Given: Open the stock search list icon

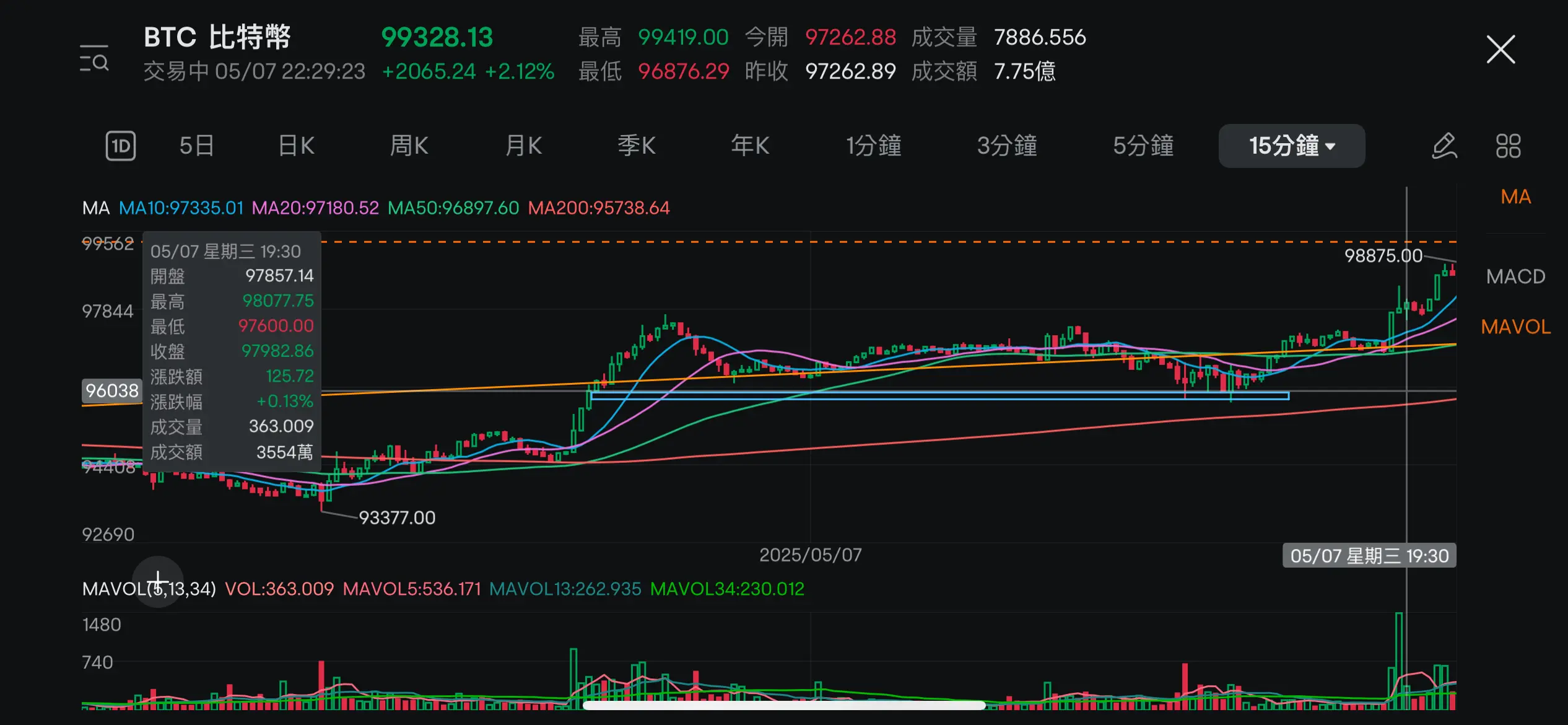Looking at the screenshot, I should pos(94,58).
